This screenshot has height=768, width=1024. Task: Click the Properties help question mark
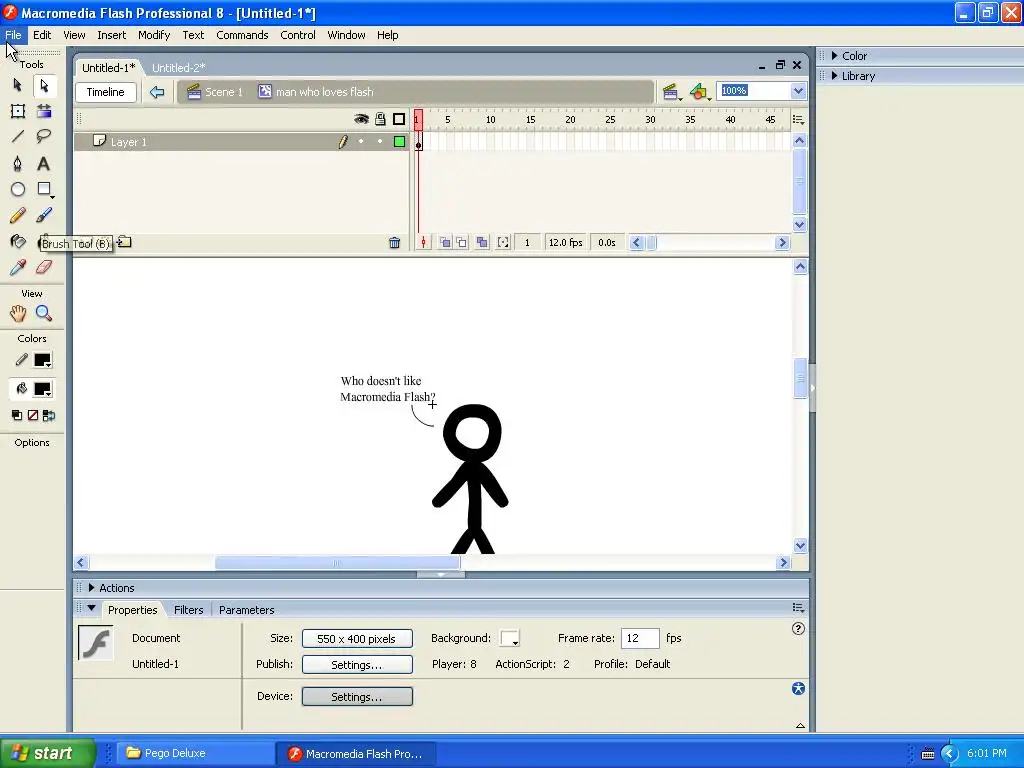pos(798,629)
